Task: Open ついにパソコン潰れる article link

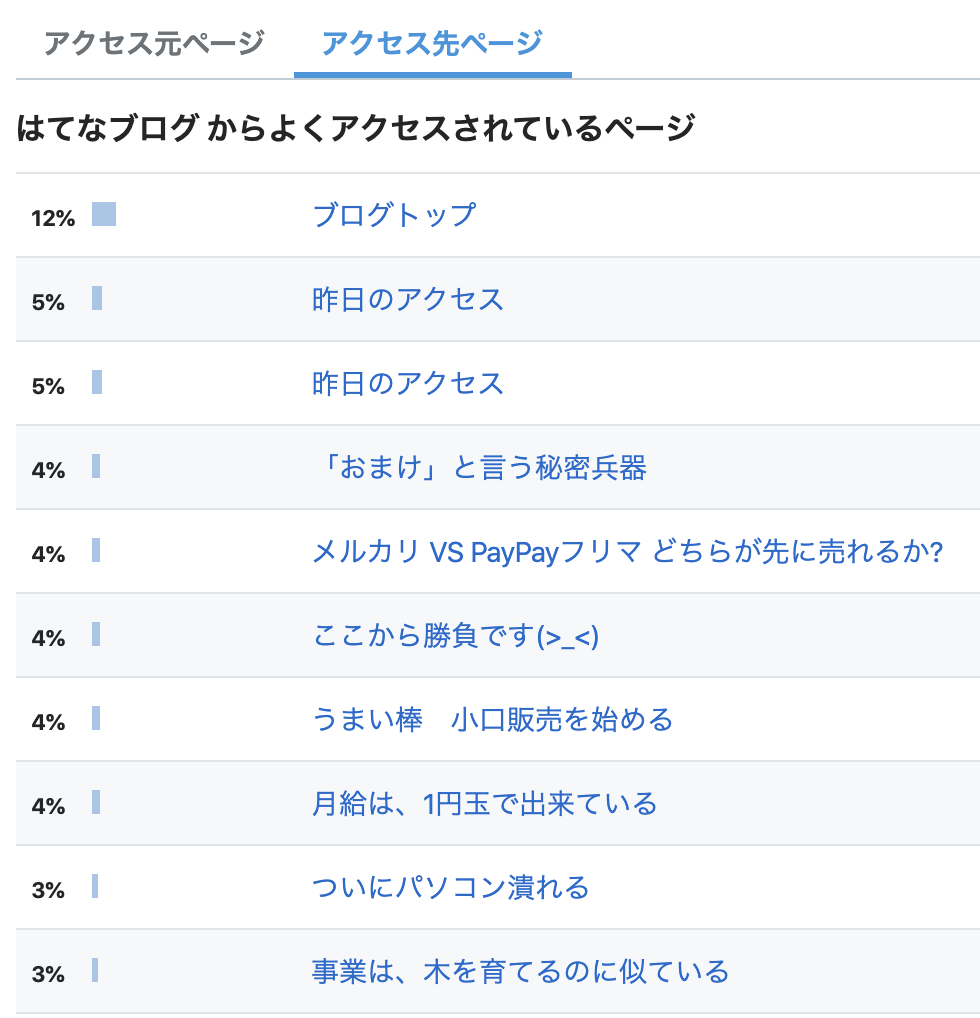Action: pos(451,888)
